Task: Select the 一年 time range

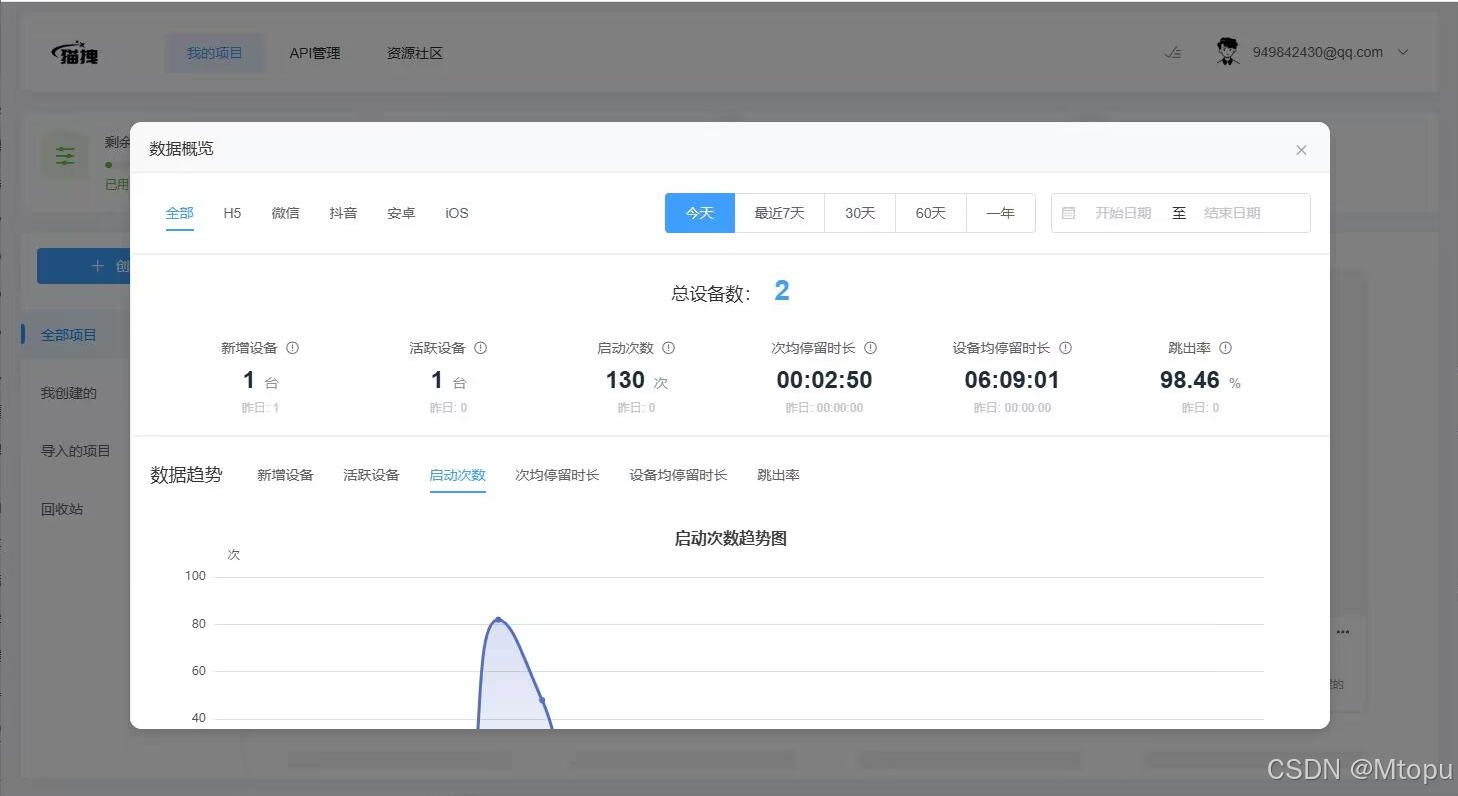Action: (1000, 212)
